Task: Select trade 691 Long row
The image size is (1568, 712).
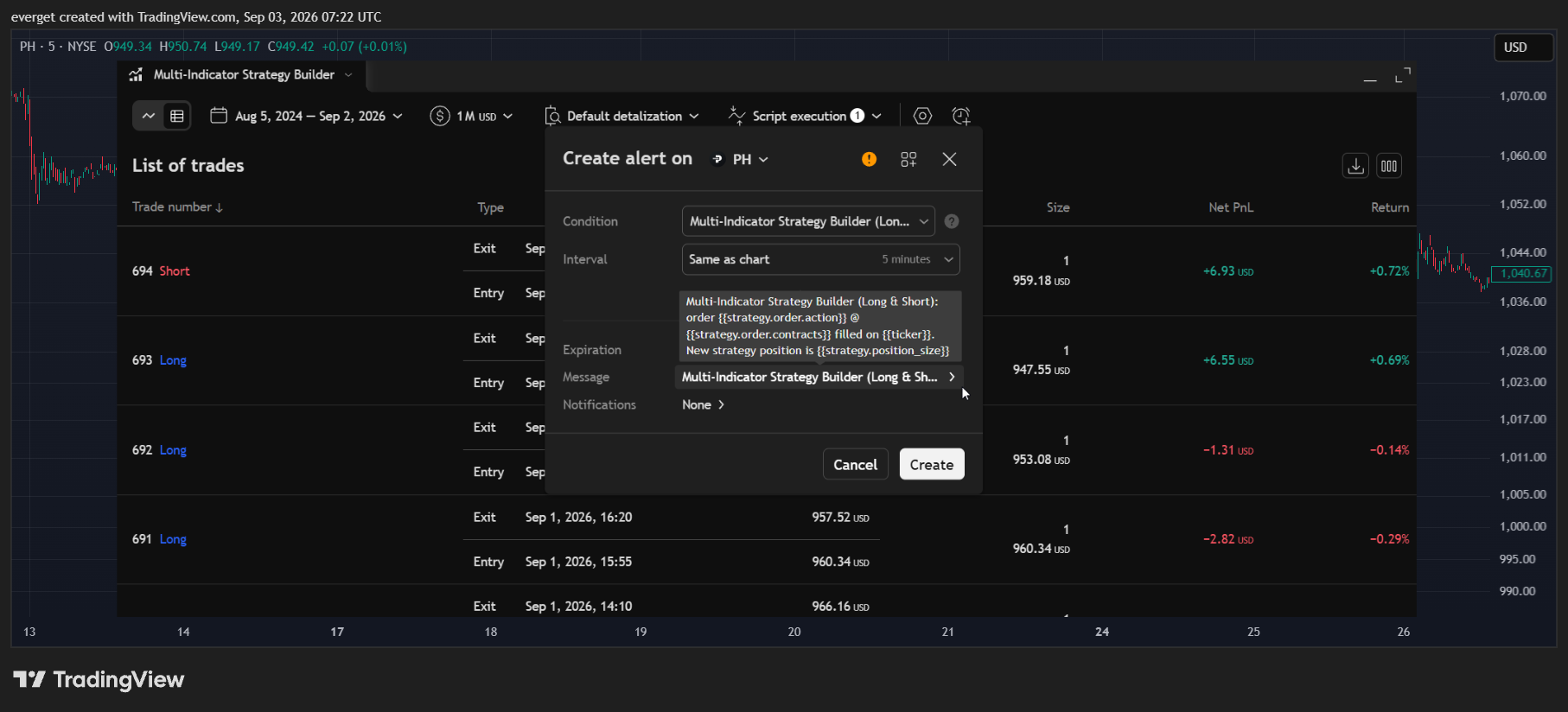Action: point(766,539)
